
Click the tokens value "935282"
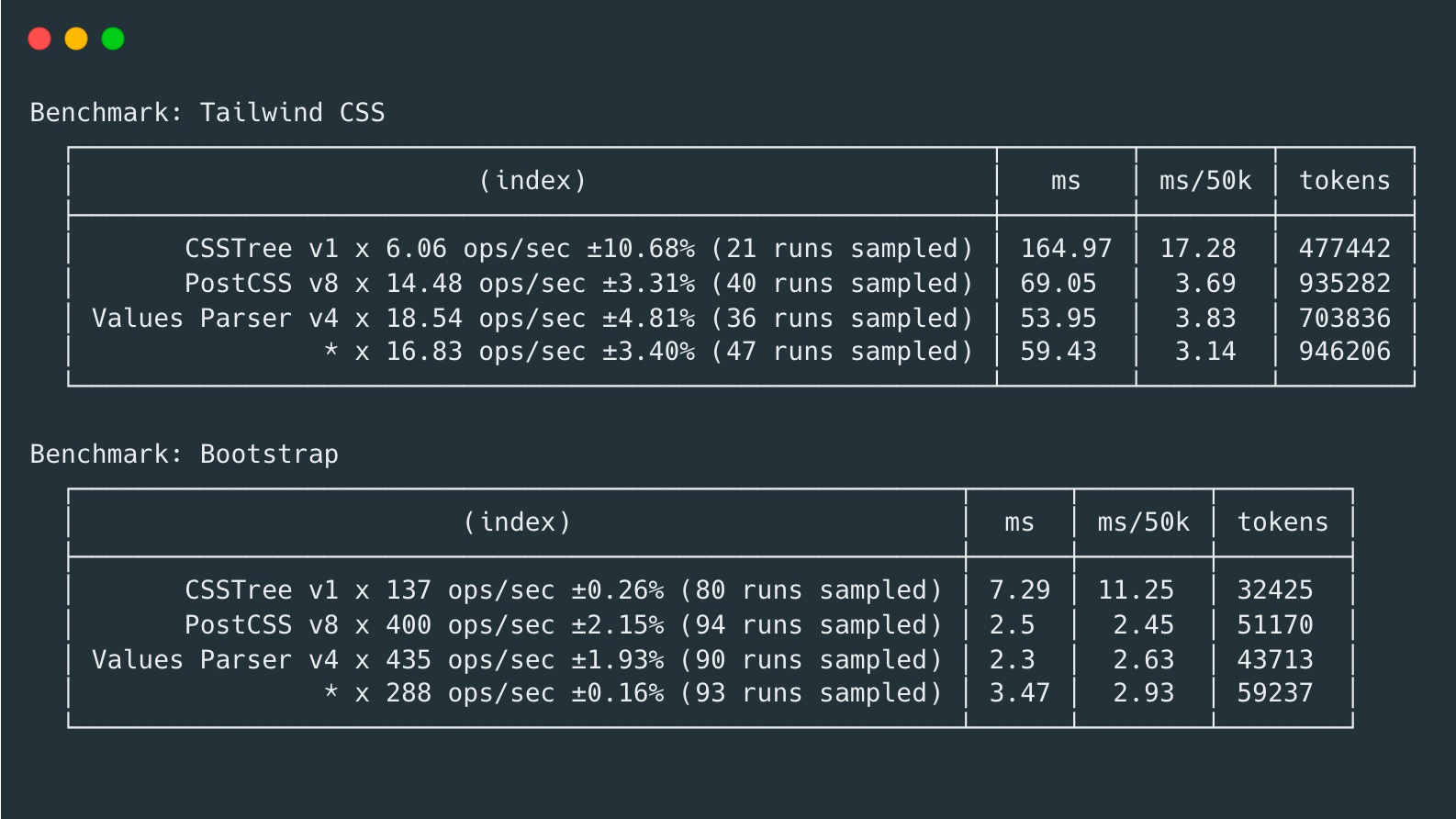tap(1345, 284)
